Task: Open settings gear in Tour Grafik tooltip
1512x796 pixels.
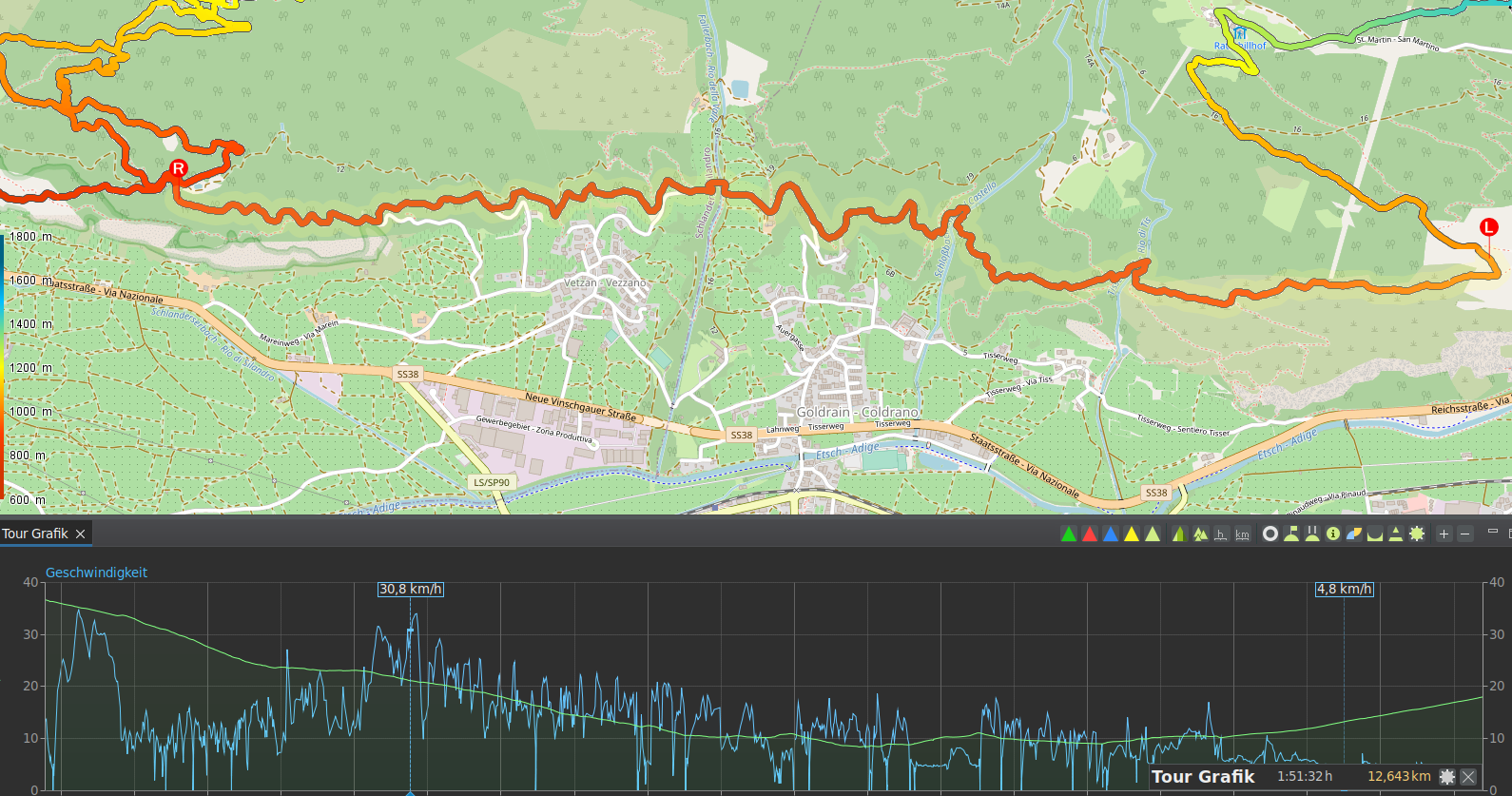Action: tap(1447, 777)
